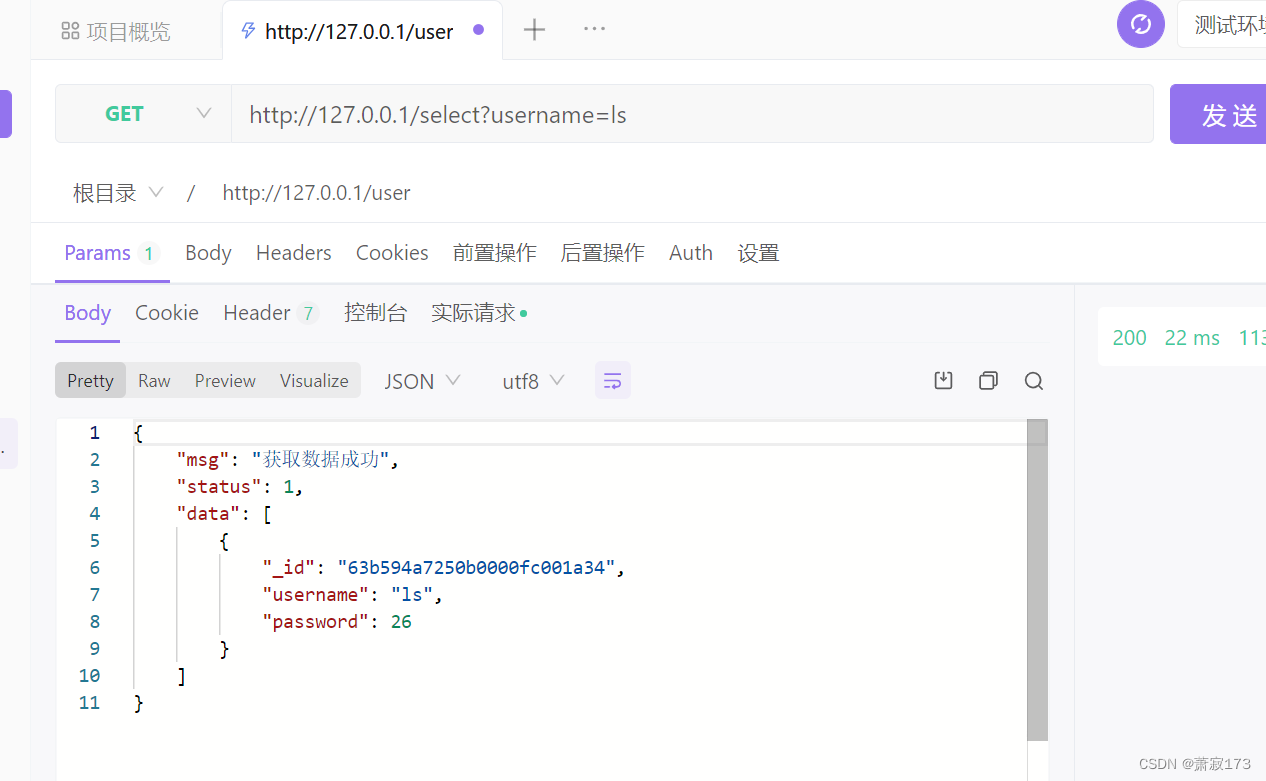Open the 测试环境 environment selector
Screen dimensions: 1266x781
[x=1222, y=25]
